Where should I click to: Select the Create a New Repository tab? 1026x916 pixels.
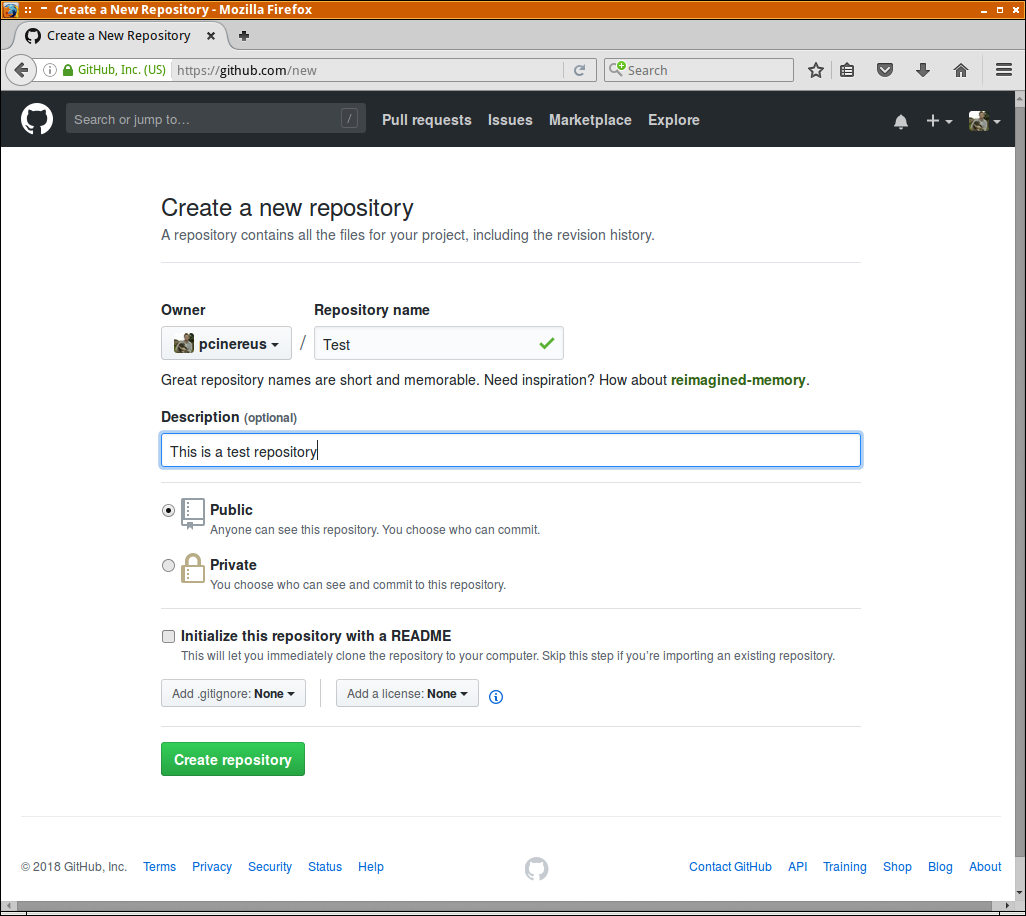click(x=120, y=36)
